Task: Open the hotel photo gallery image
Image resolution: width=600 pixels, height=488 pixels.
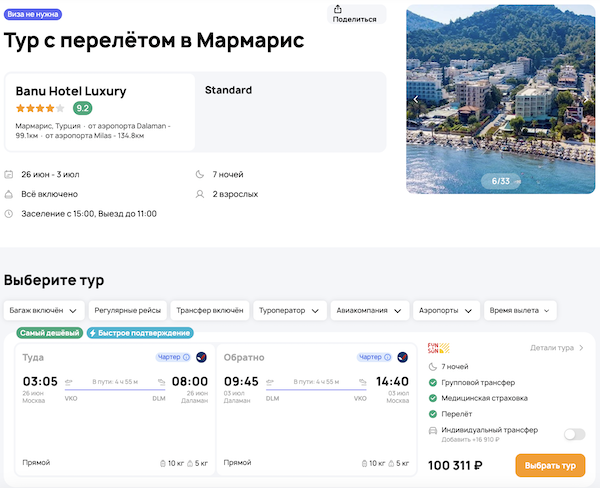Action: (x=500, y=90)
